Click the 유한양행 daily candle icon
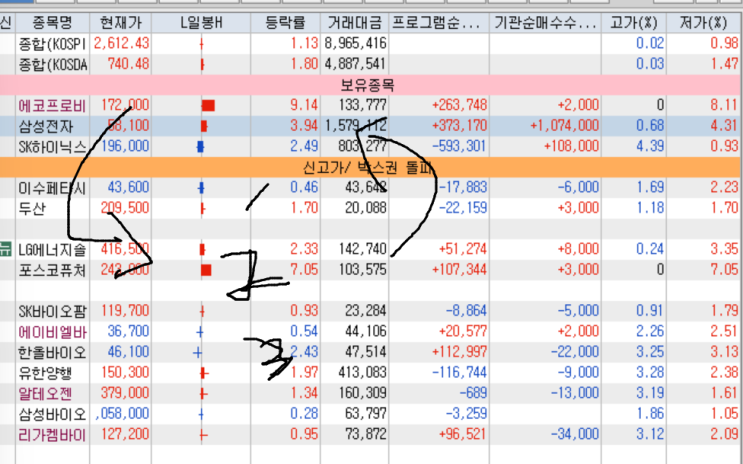The width and height of the screenshot is (743, 464). 204,373
